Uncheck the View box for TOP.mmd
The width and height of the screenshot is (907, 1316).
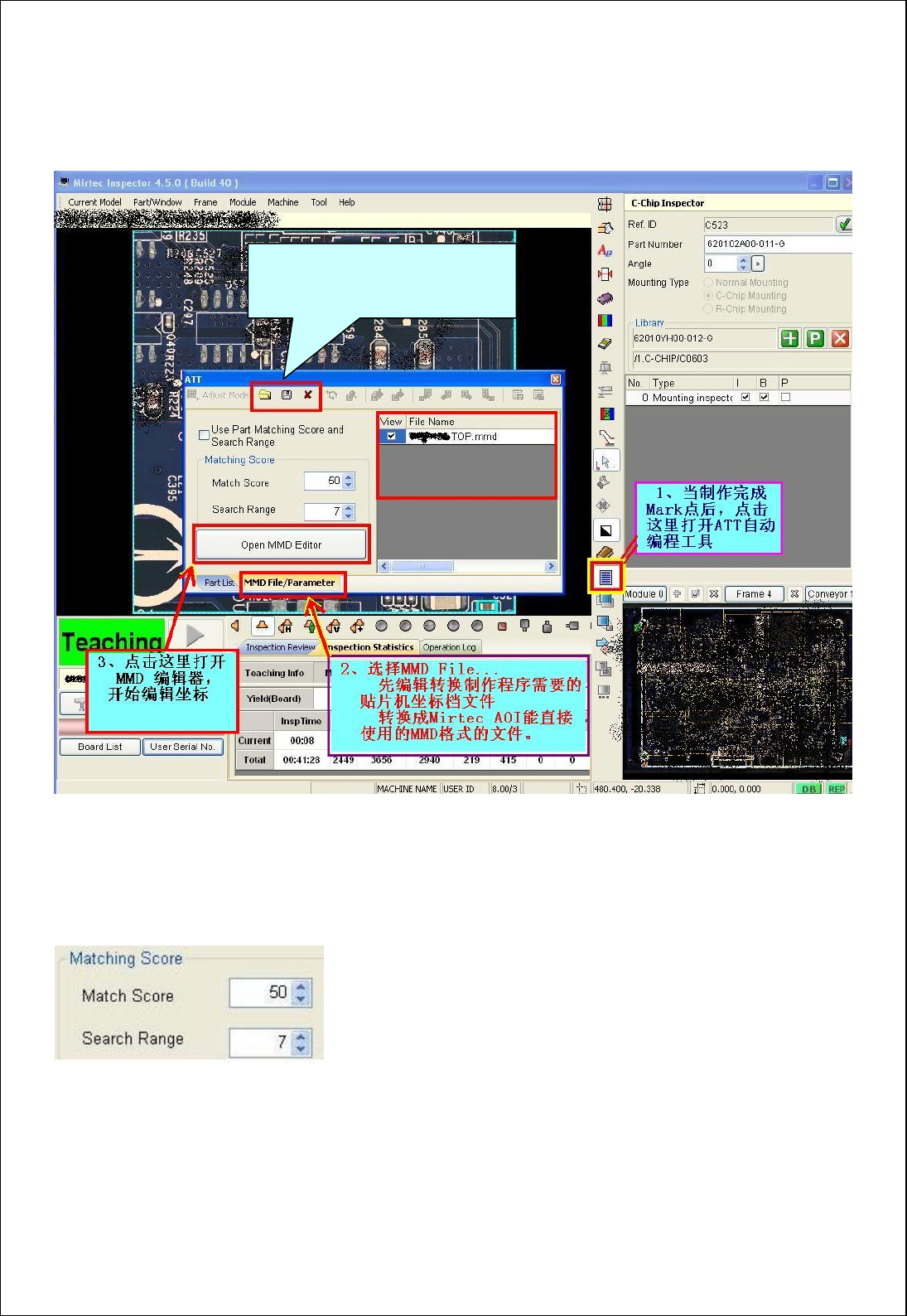point(391,436)
